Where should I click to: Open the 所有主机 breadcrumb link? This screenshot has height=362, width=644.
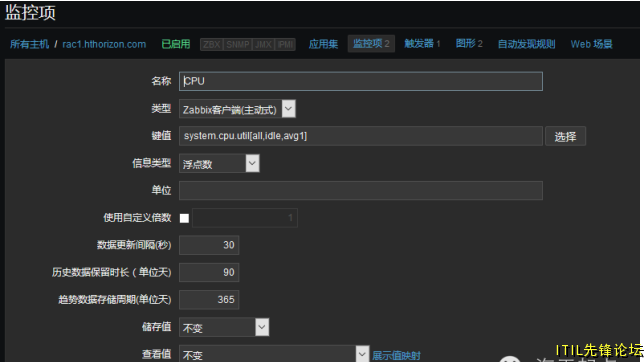pyautogui.click(x=30, y=44)
